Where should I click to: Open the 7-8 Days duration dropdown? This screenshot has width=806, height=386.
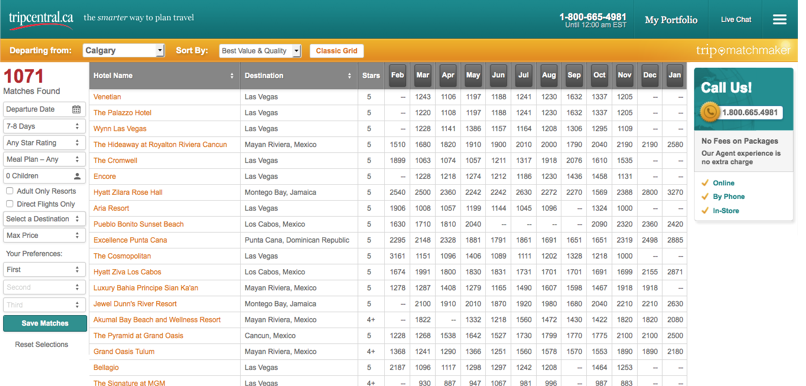pyautogui.click(x=44, y=126)
